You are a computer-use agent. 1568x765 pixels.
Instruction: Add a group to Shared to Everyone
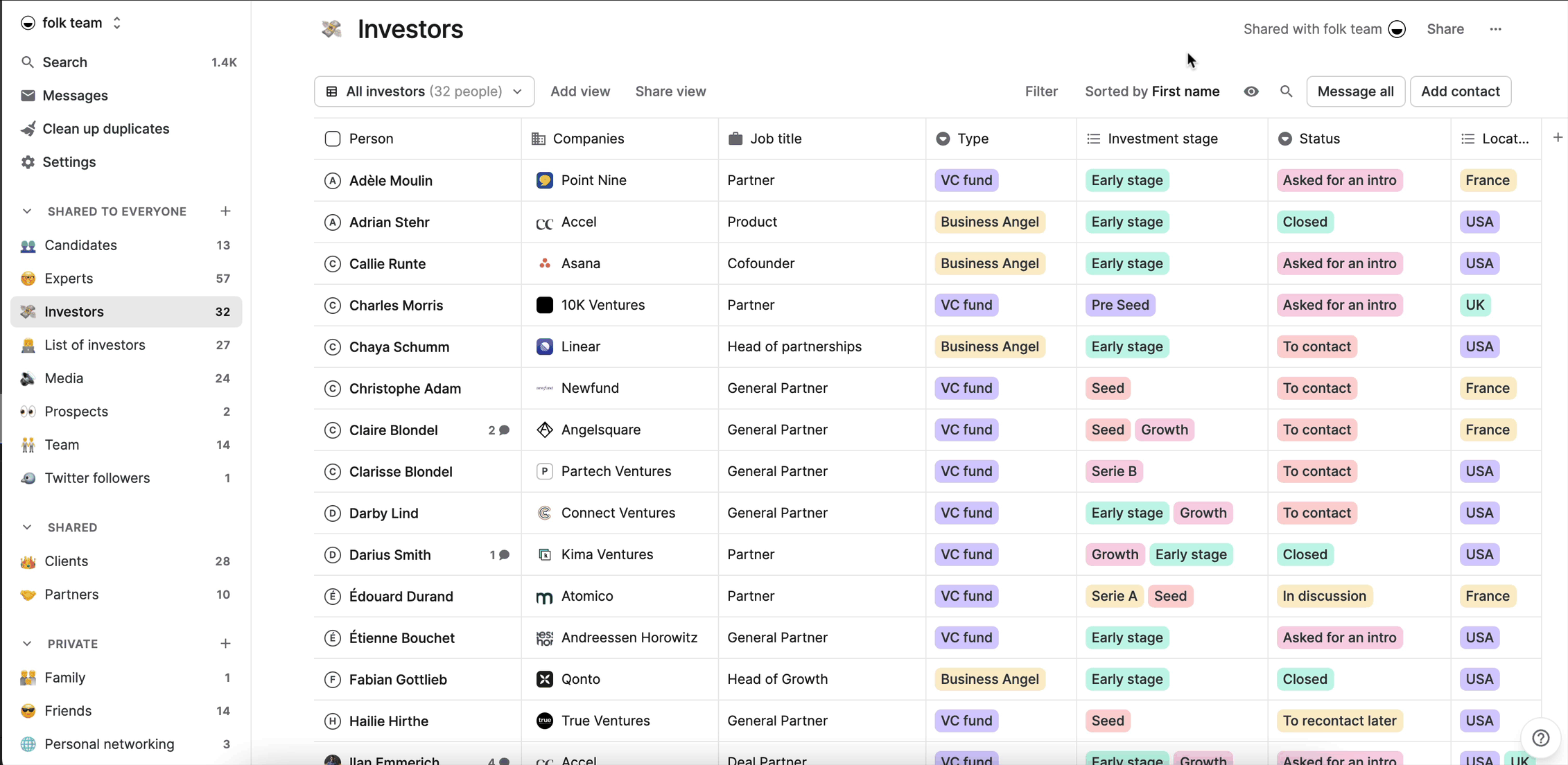(225, 211)
